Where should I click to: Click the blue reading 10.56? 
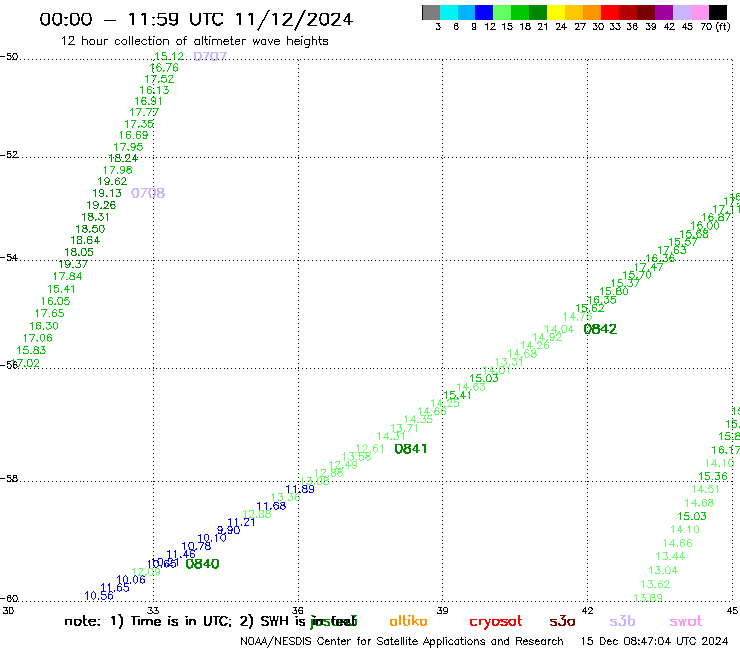point(99,596)
